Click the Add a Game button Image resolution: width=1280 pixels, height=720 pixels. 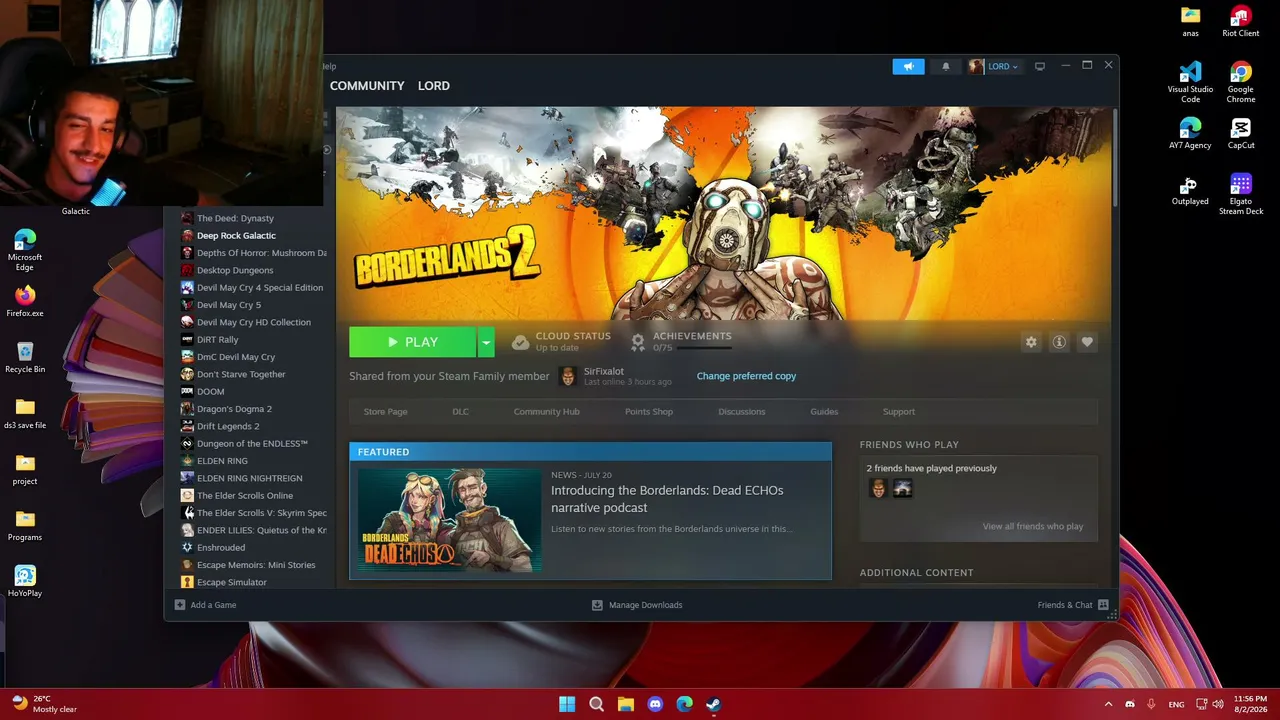(206, 605)
